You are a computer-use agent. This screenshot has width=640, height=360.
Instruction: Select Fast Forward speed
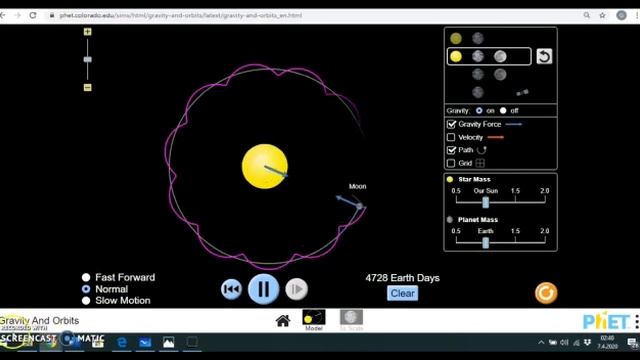(x=86, y=278)
